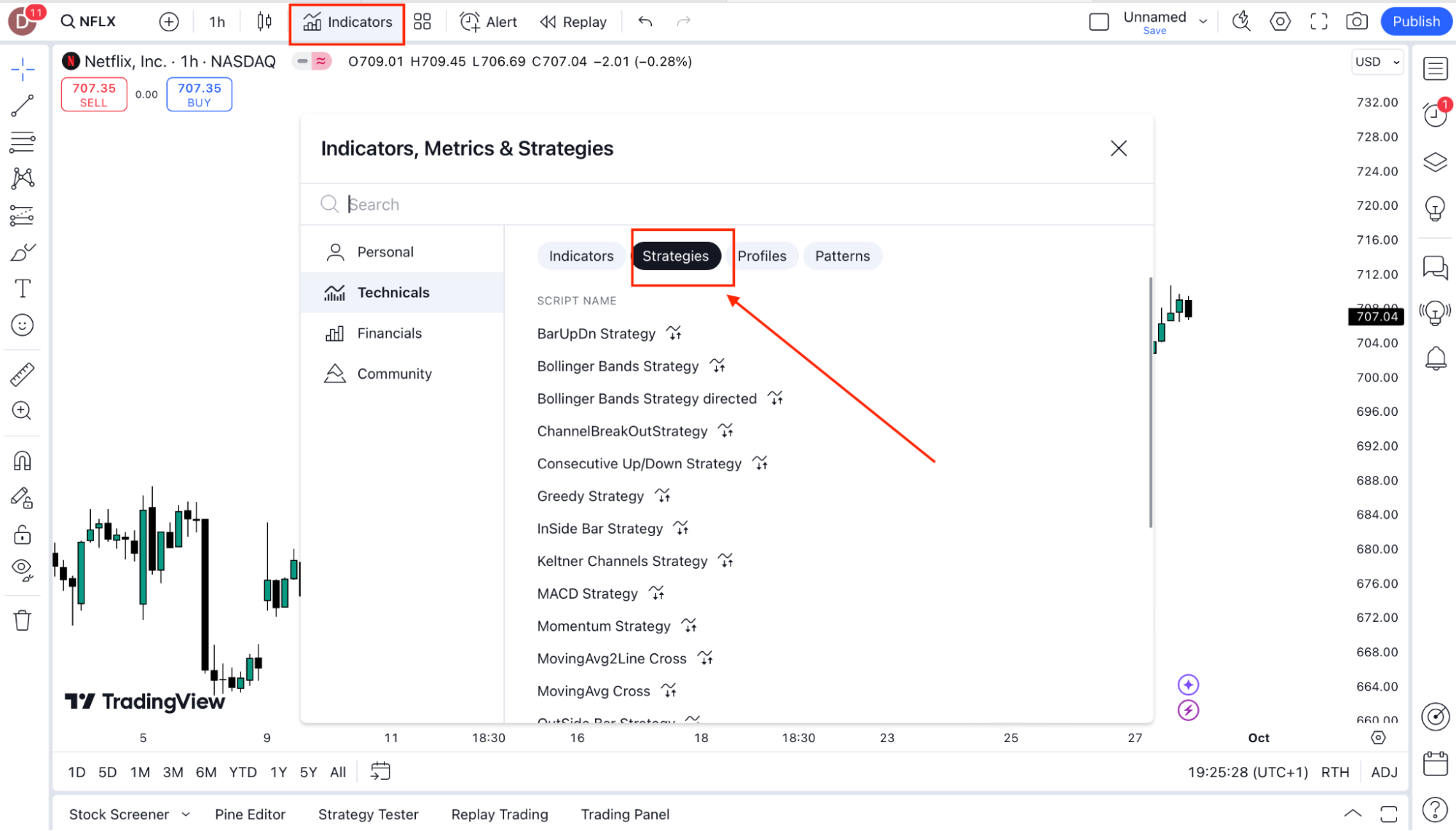
Task: Expand the Stock Screener dropdown chevron
Action: 186,814
